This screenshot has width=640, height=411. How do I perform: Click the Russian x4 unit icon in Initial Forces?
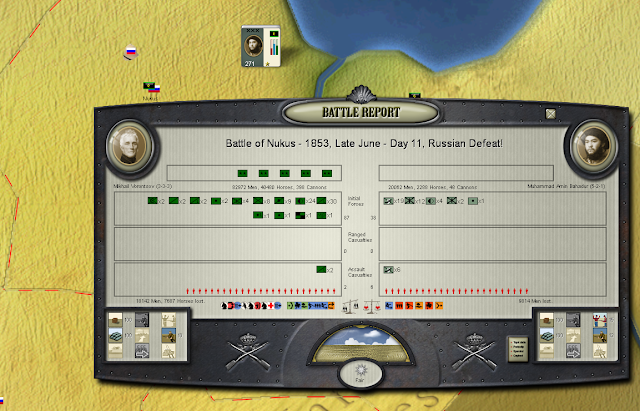pos(237,201)
